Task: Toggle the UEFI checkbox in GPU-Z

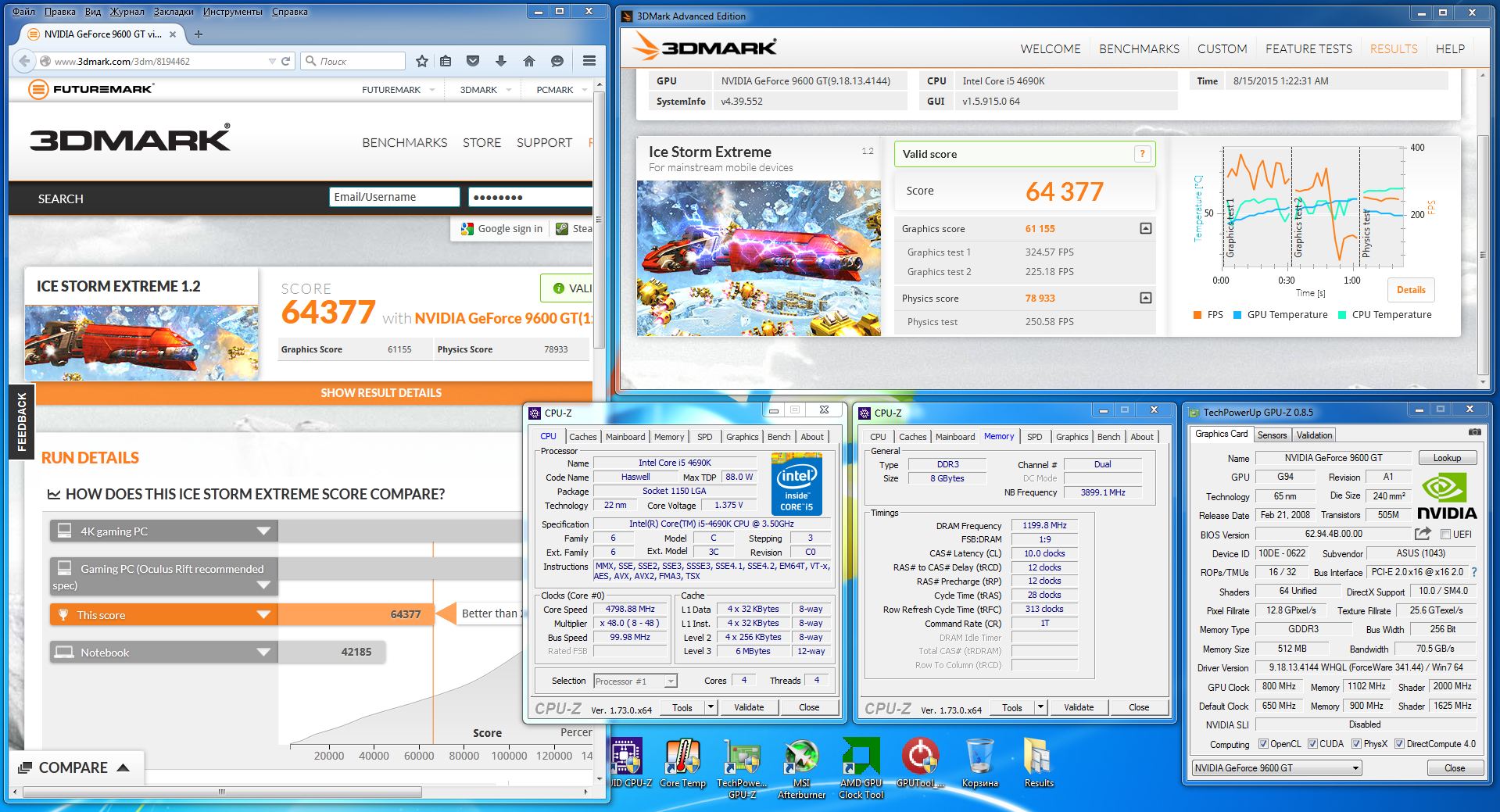Action: click(x=1445, y=535)
